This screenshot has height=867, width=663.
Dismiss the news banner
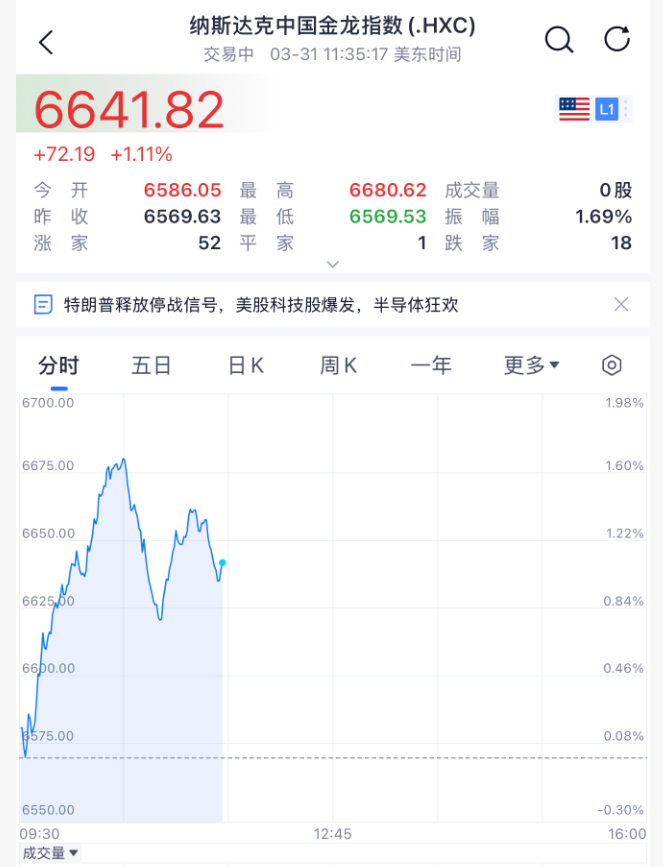click(621, 304)
